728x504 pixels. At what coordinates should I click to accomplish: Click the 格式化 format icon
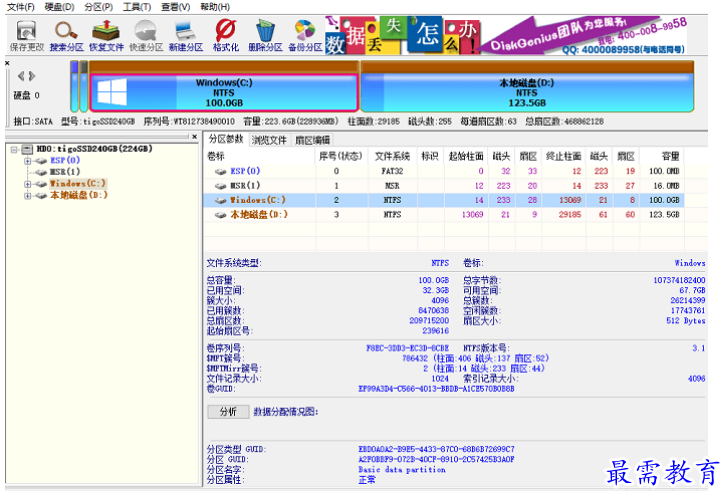pyautogui.click(x=226, y=36)
